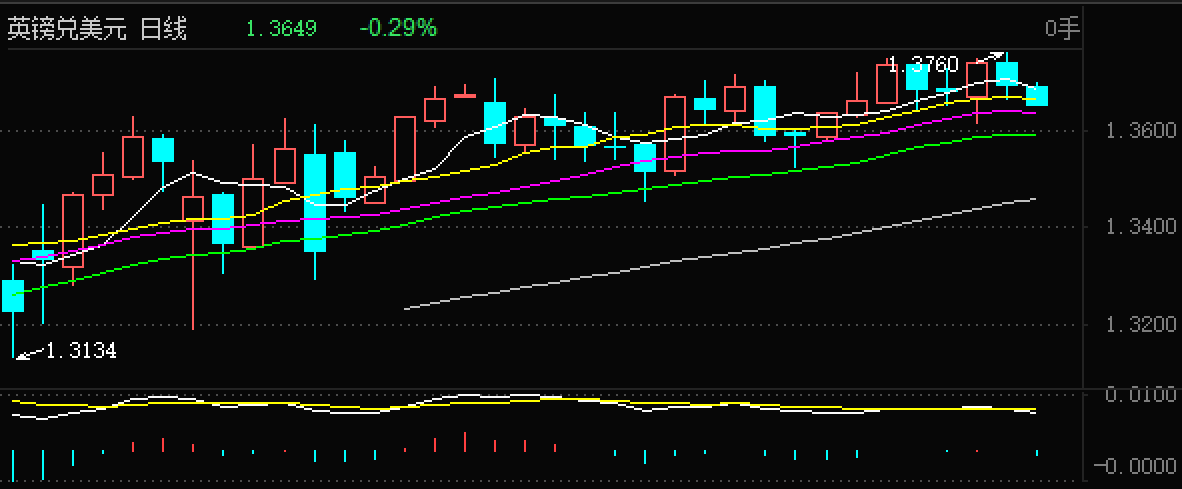The image size is (1182, 489).
Task: Click the 1.3200 price axis label
Action: (1141, 325)
